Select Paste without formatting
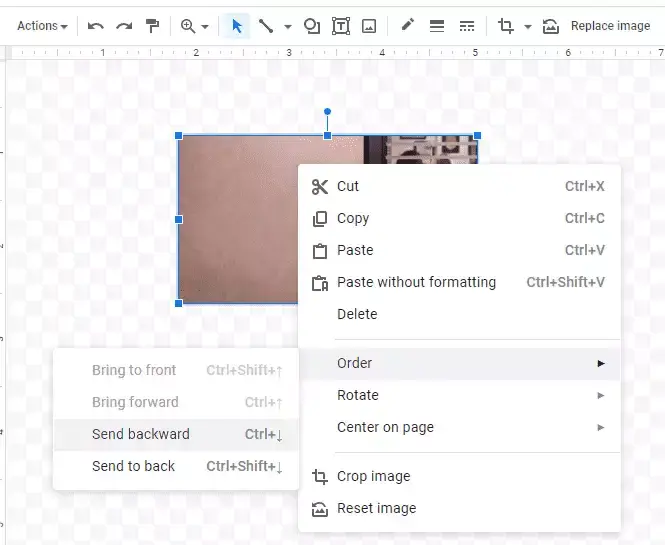 coord(459,282)
